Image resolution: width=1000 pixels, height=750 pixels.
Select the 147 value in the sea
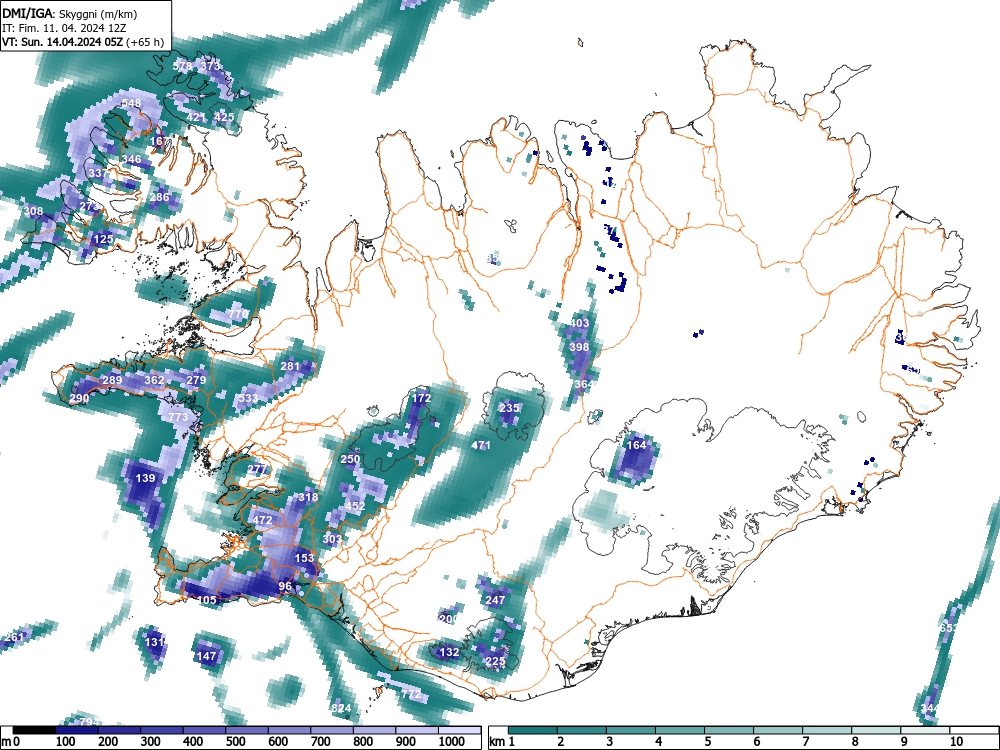pos(206,656)
